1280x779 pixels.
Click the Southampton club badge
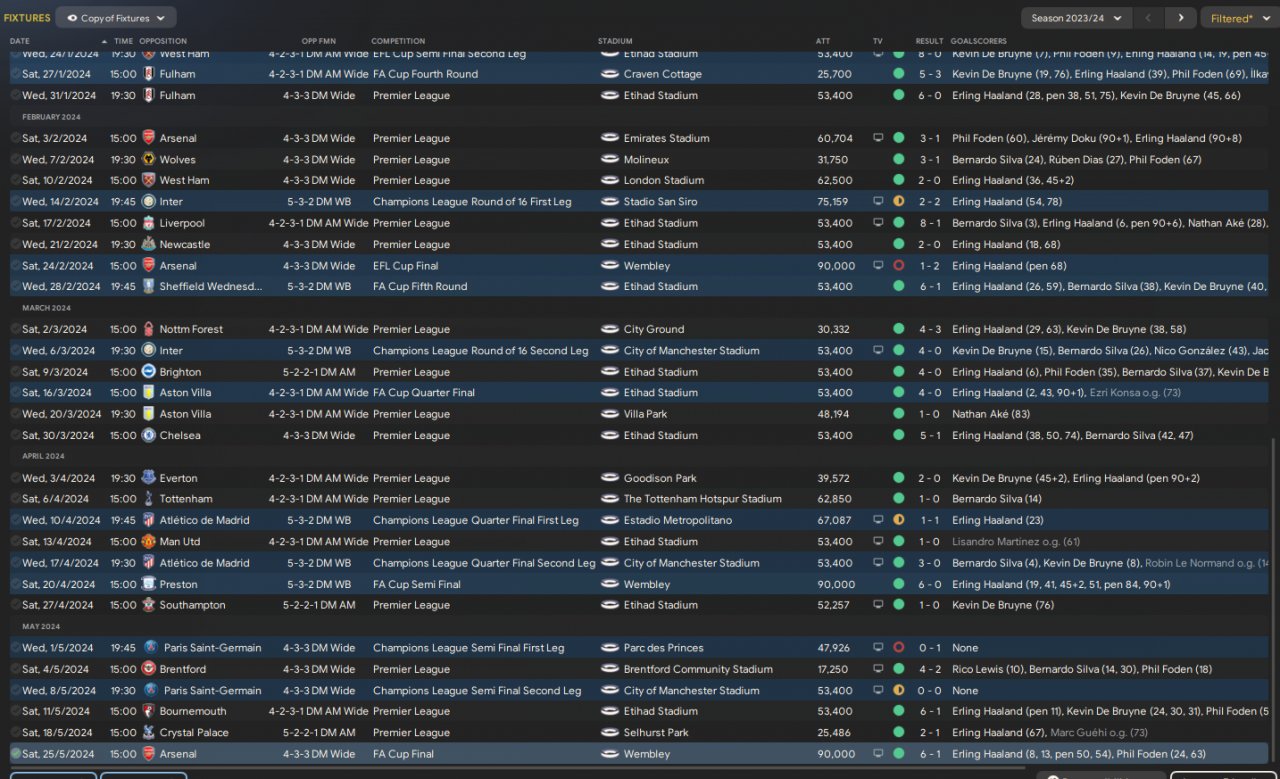click(x=148, y=604)
